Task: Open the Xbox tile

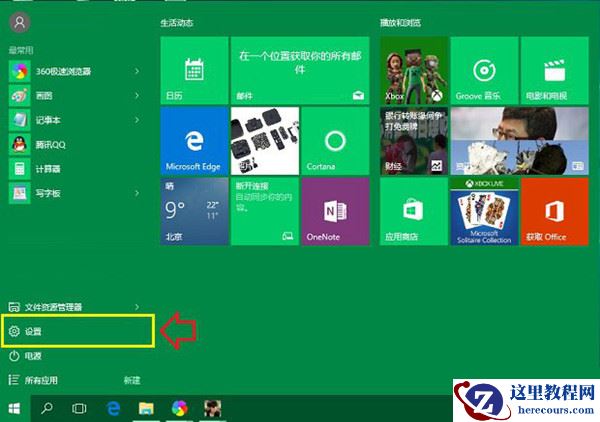Action: tap(414, 70)
